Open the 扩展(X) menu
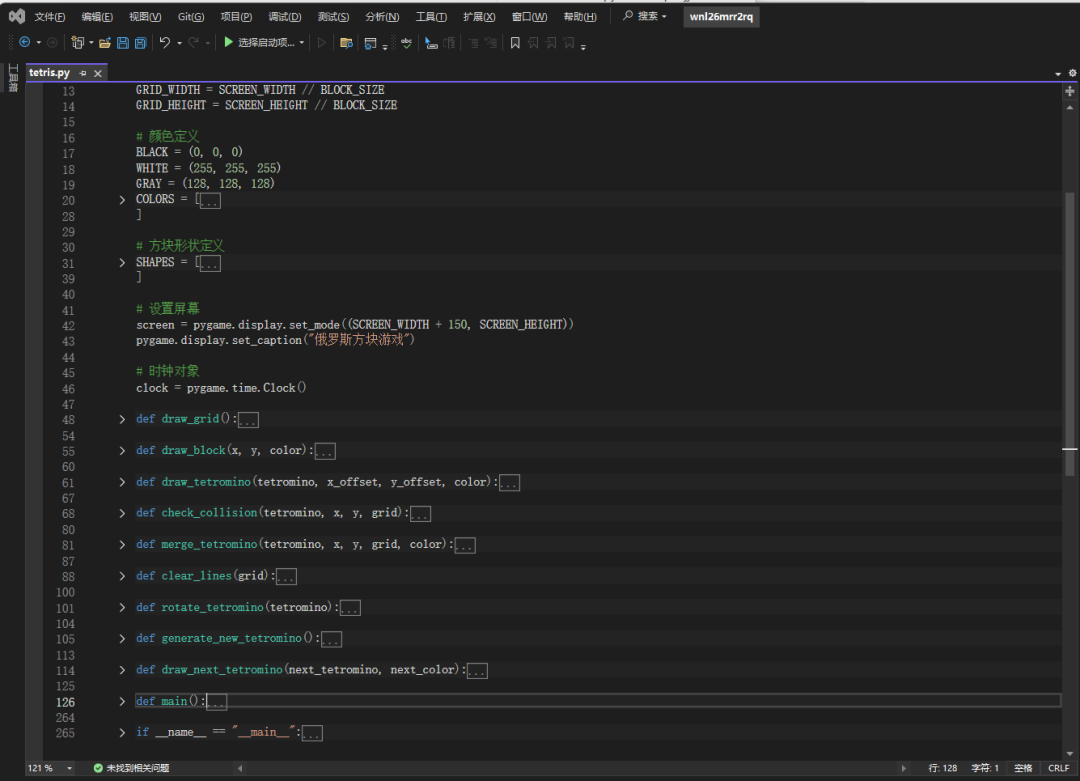 coord(479,17)
